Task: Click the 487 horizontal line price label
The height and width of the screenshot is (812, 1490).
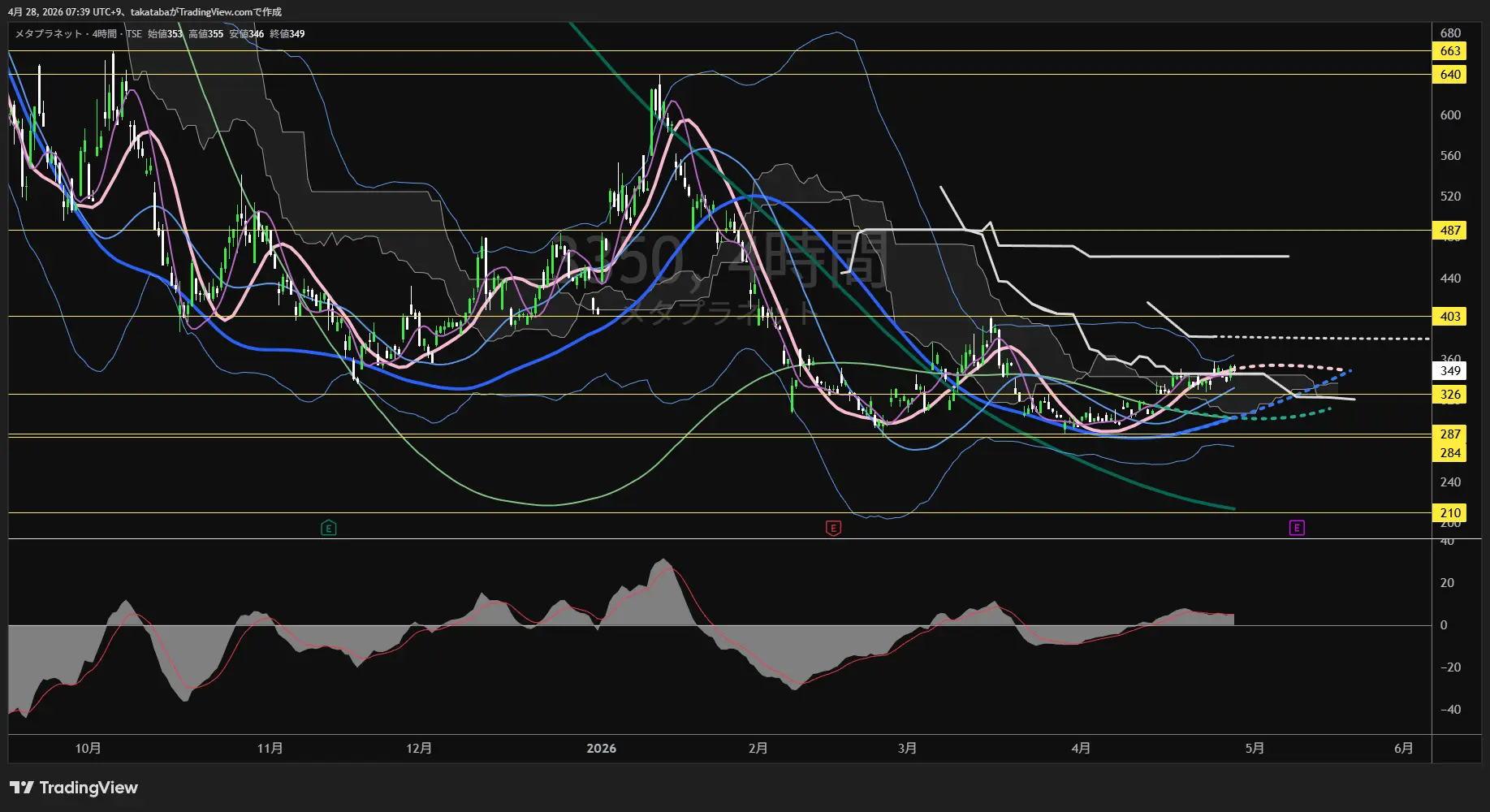Action: click(1450, 231)
